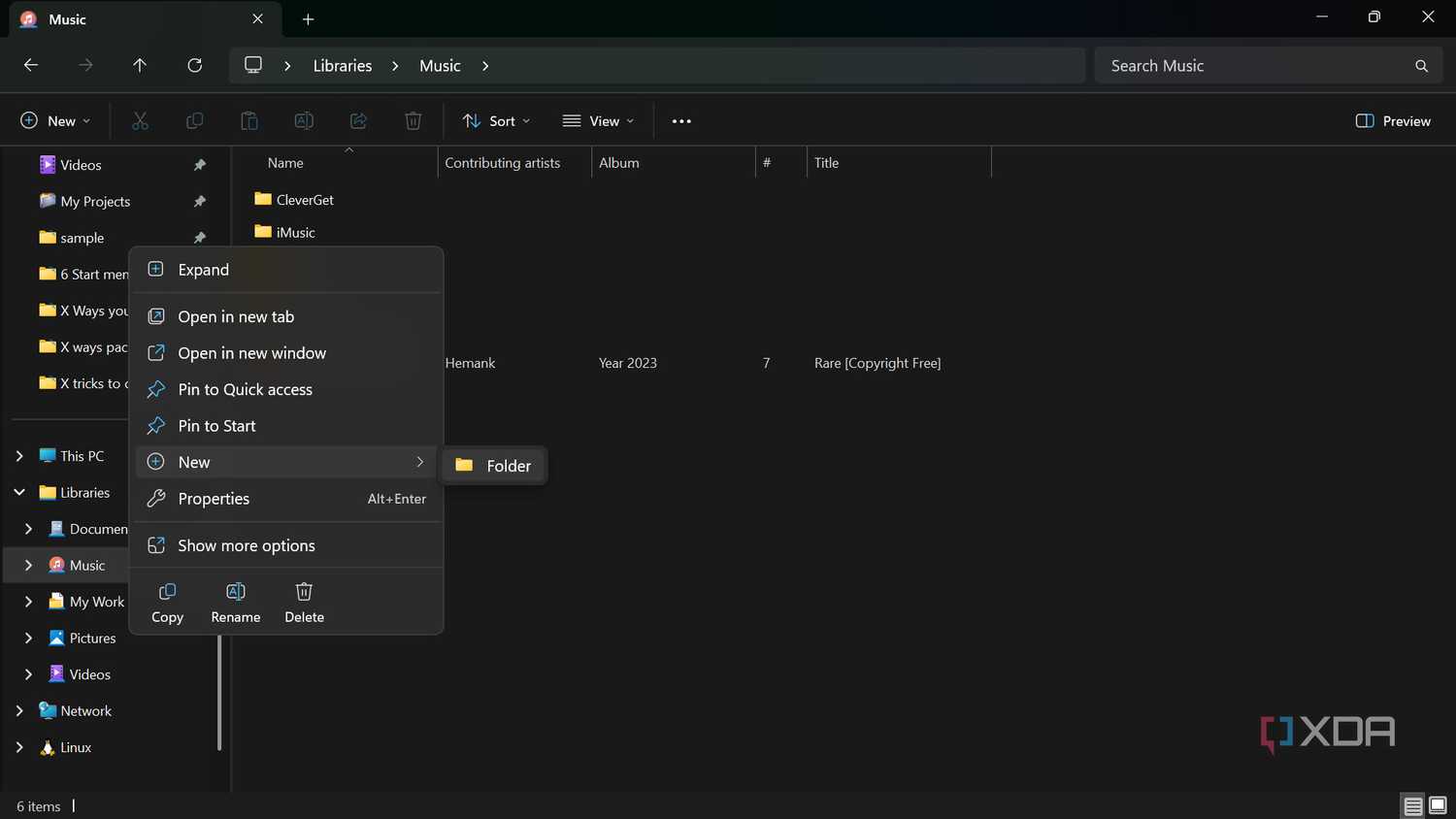
Task: Click the Share icon in toolbar
Action: [x=358, y=120]
